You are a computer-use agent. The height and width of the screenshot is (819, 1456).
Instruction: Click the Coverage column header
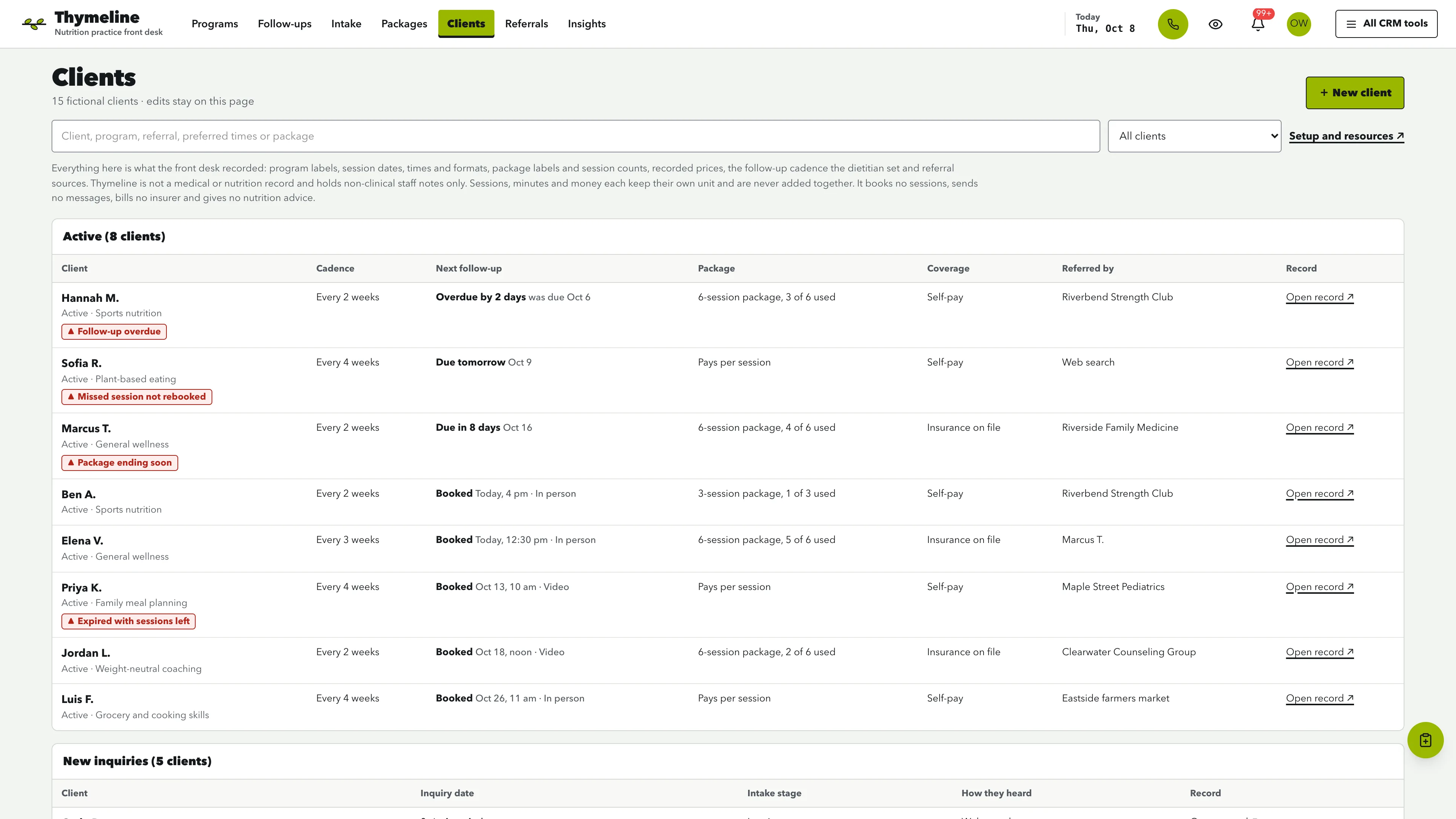click(x=948, y=268)
